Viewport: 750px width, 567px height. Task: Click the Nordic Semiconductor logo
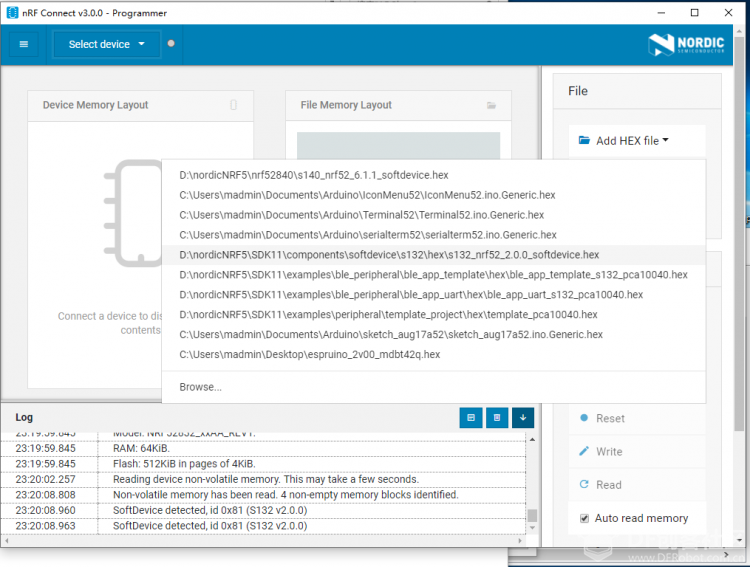(x=686, y=44)
